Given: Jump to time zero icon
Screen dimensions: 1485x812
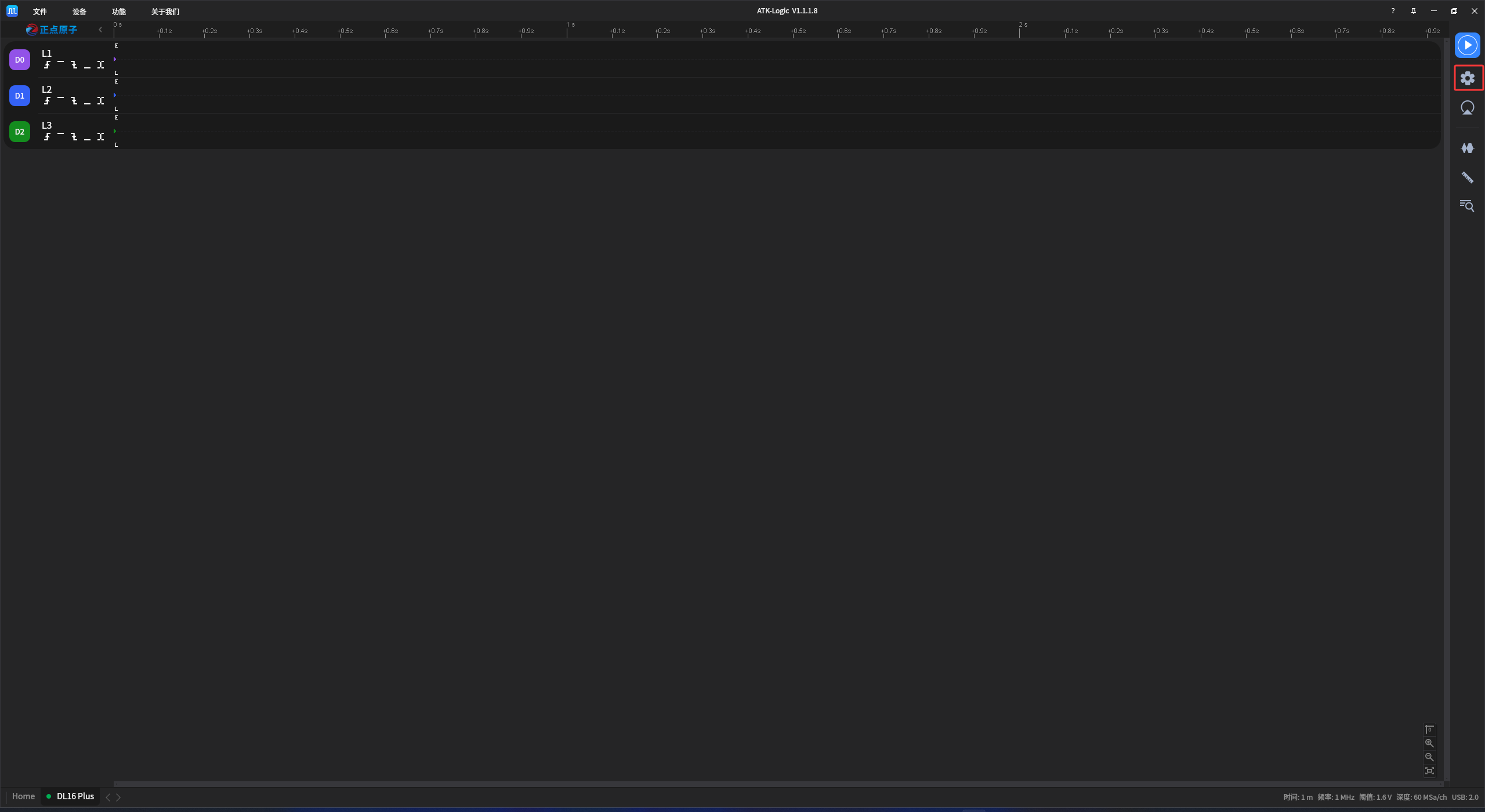Looking at the screenshot, I should pos(1429,730).
